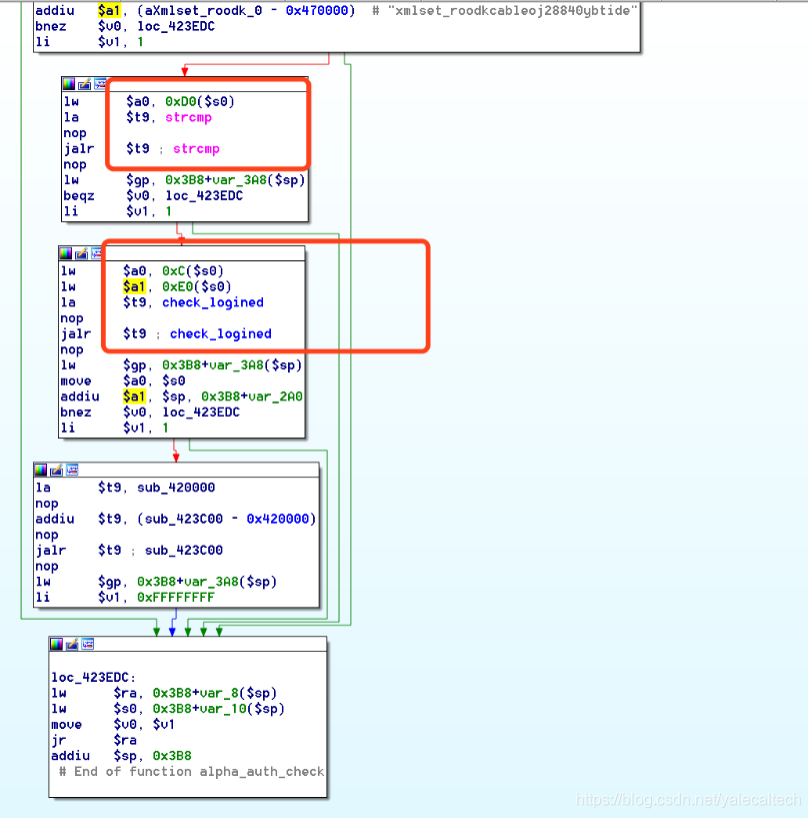Click the pencil edit icon on the check_logined block
This screenshot has width=810, height=818.
pyautogui.click(x=81, y=254)
